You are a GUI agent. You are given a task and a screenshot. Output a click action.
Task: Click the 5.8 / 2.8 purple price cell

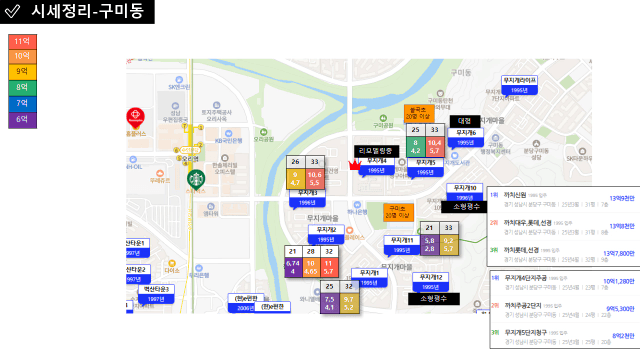point(429,244)
